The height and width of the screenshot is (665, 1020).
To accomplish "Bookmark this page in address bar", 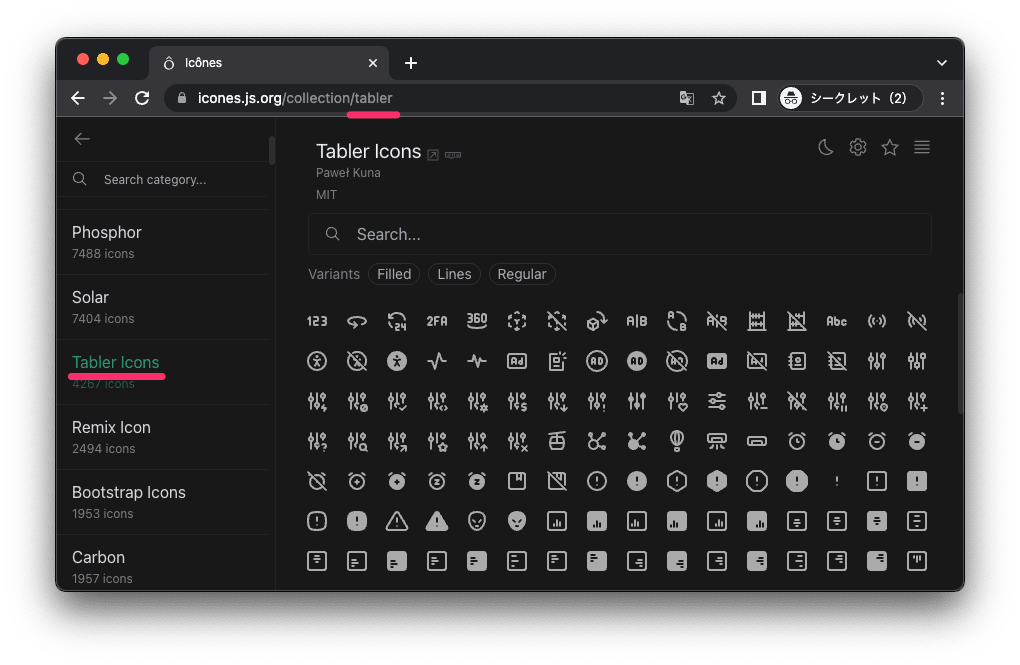I will pos(718,98).
